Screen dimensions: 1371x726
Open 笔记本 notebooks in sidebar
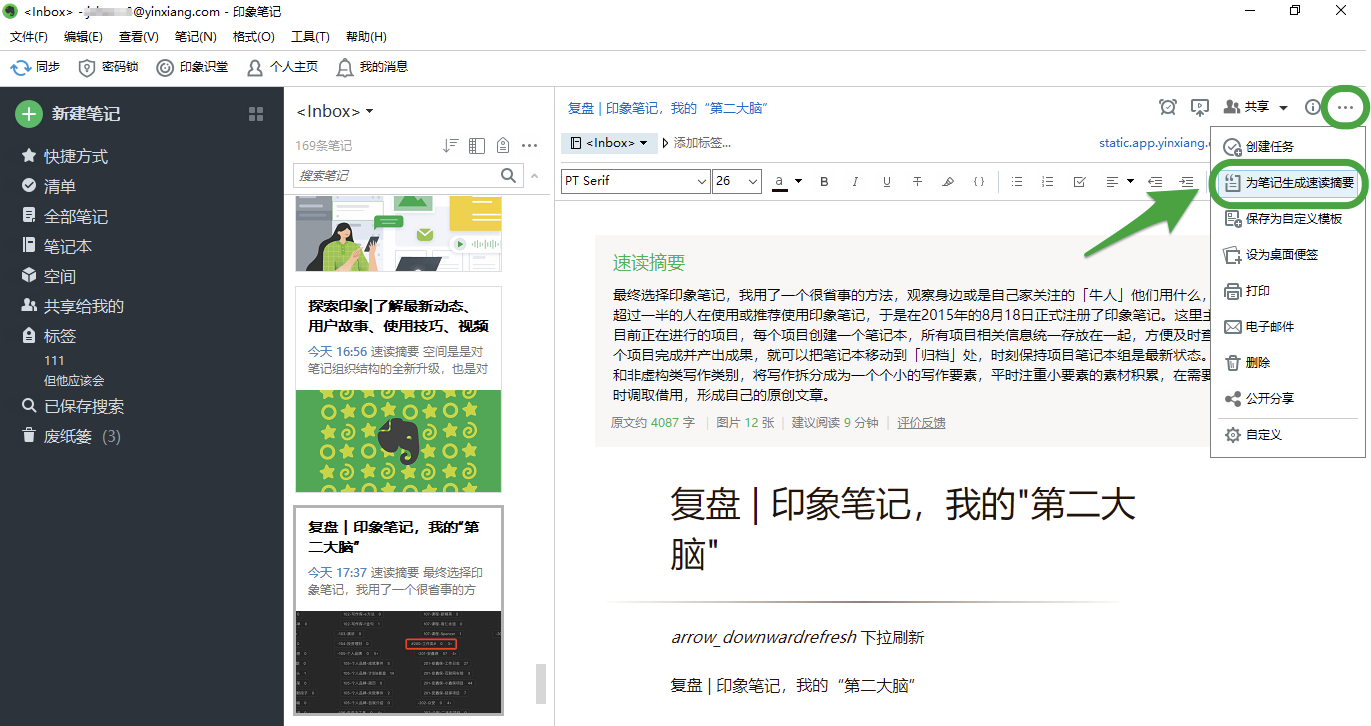57,246
